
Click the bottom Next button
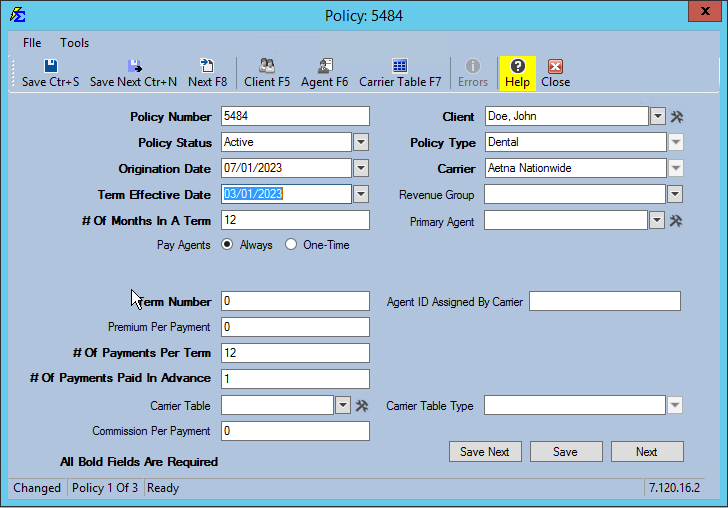point(647,451)
